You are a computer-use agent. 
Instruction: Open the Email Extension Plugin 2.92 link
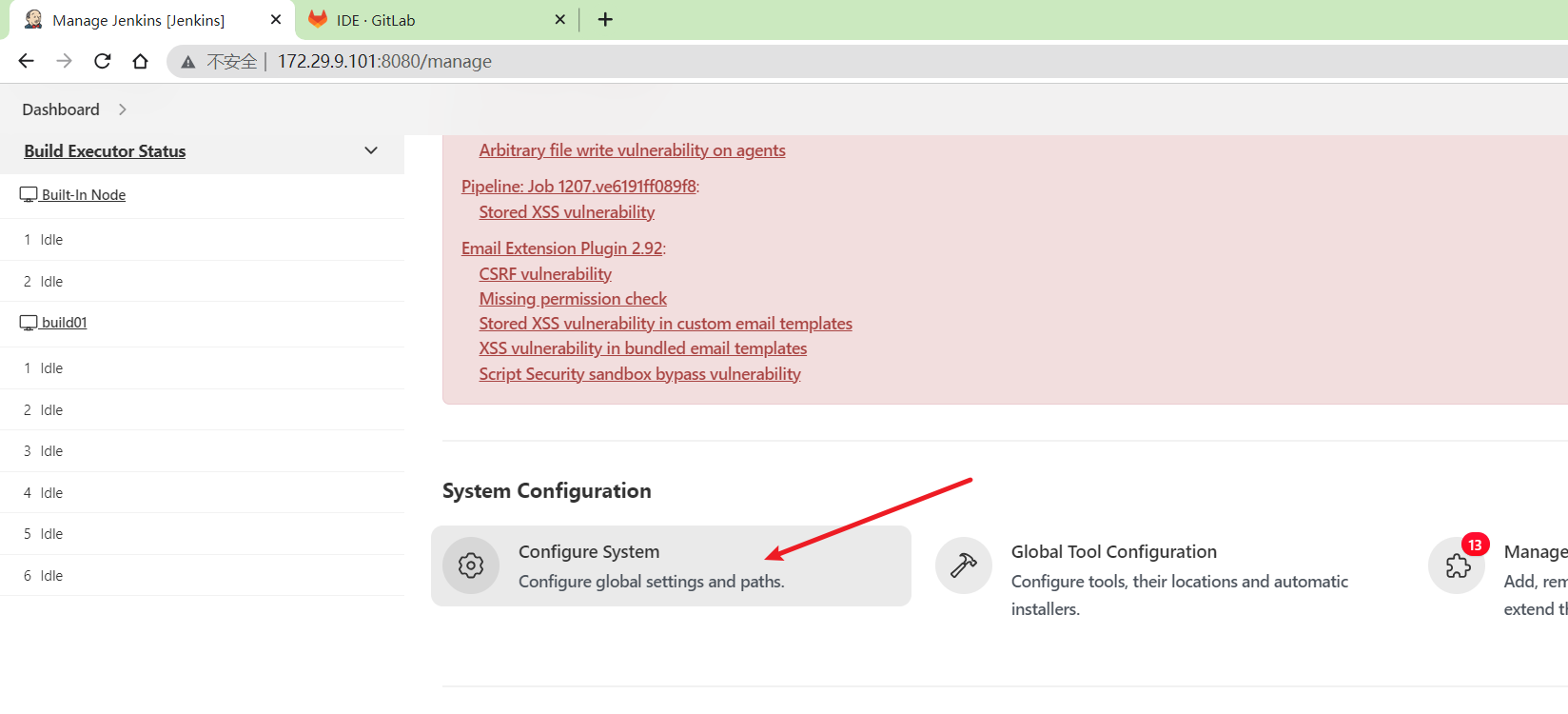click(x=561, y=248)
